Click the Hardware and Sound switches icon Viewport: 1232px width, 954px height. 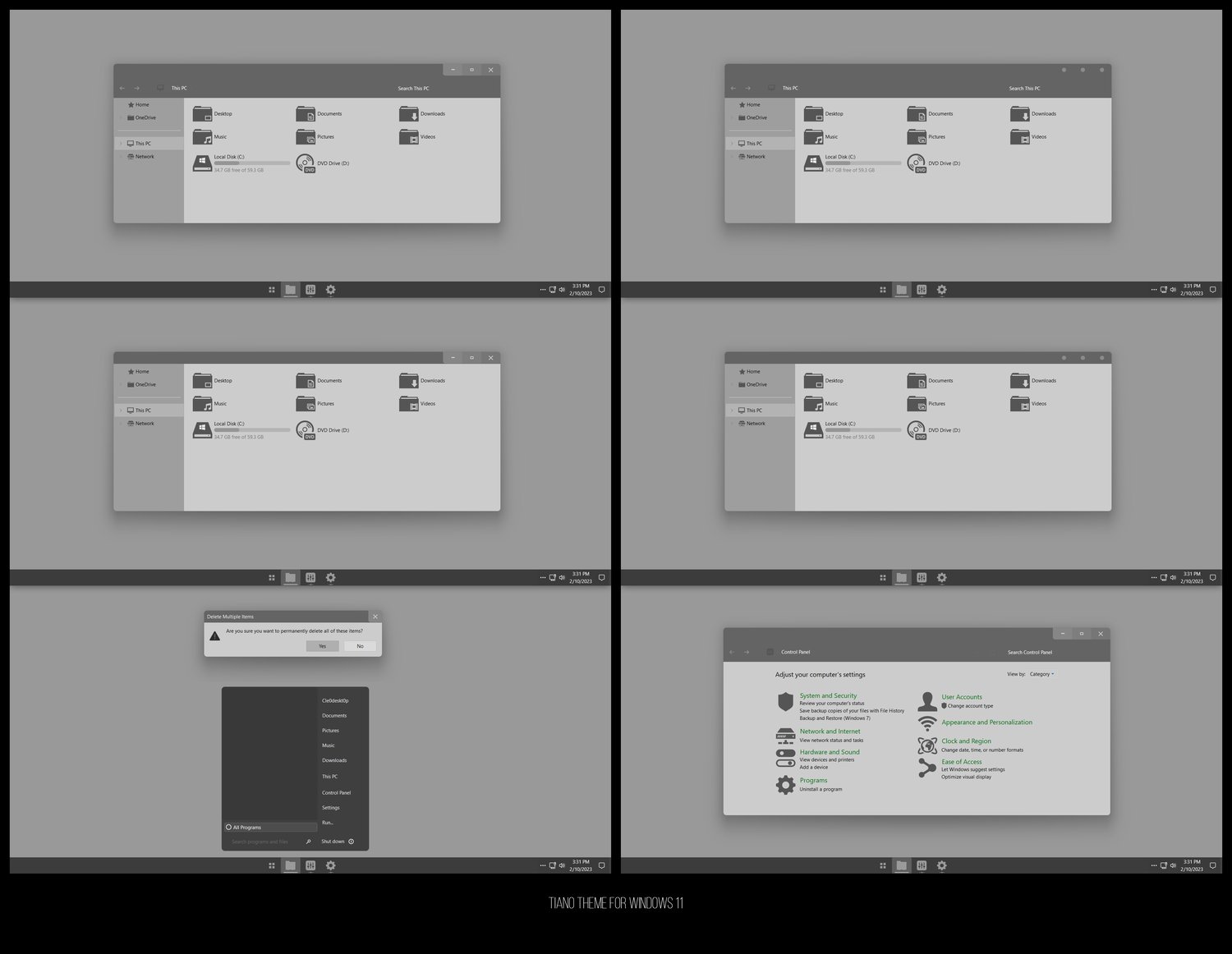pos(785,757)
